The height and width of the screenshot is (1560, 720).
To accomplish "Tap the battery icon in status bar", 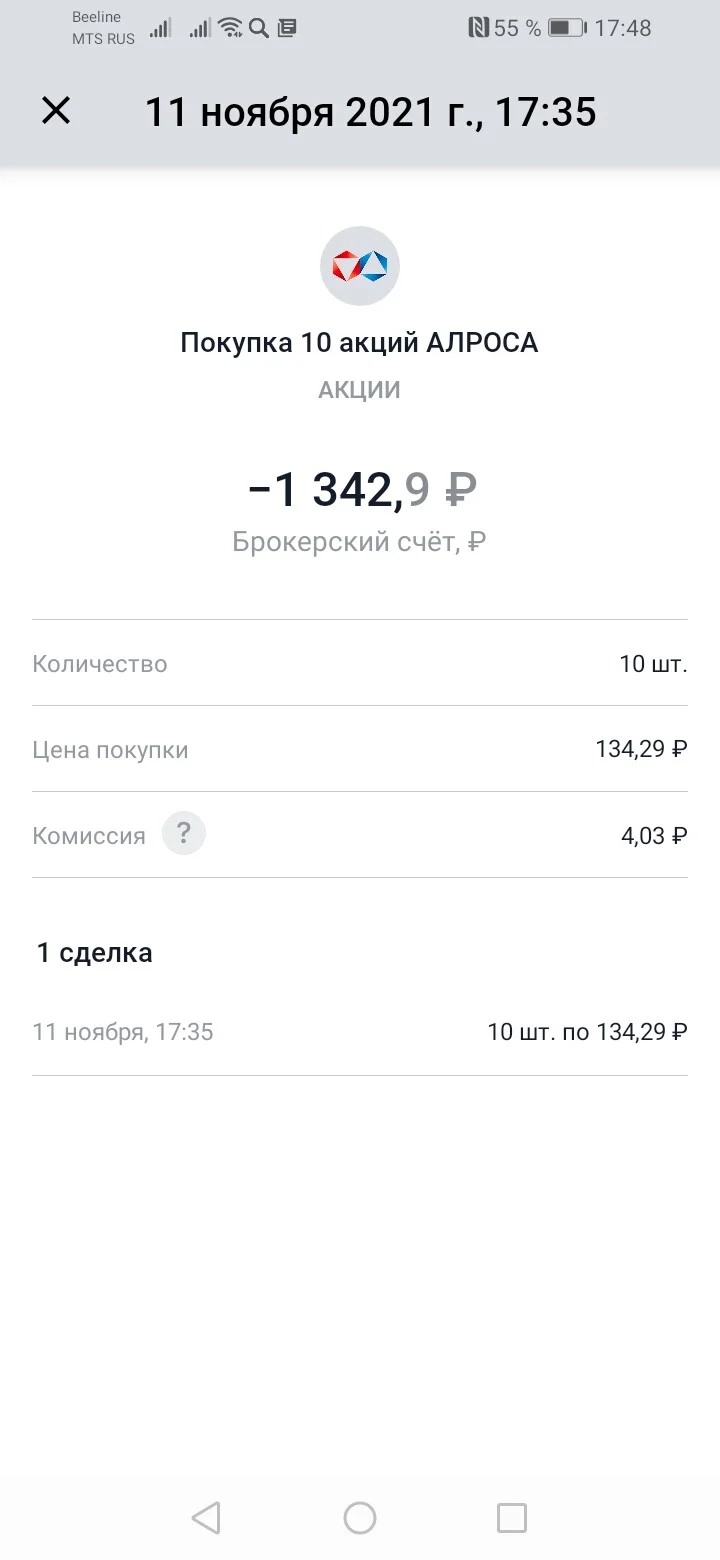I will coord(566,28).
